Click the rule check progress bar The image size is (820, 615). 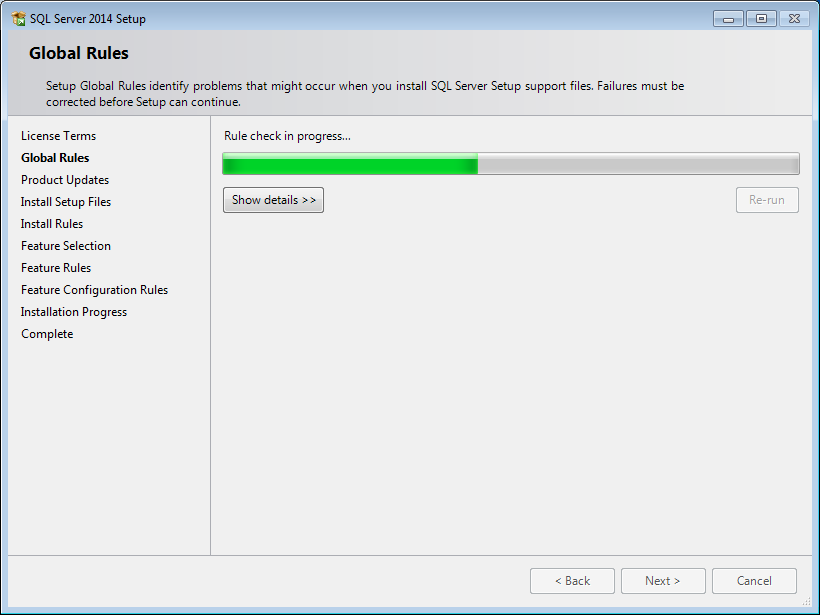511,164
